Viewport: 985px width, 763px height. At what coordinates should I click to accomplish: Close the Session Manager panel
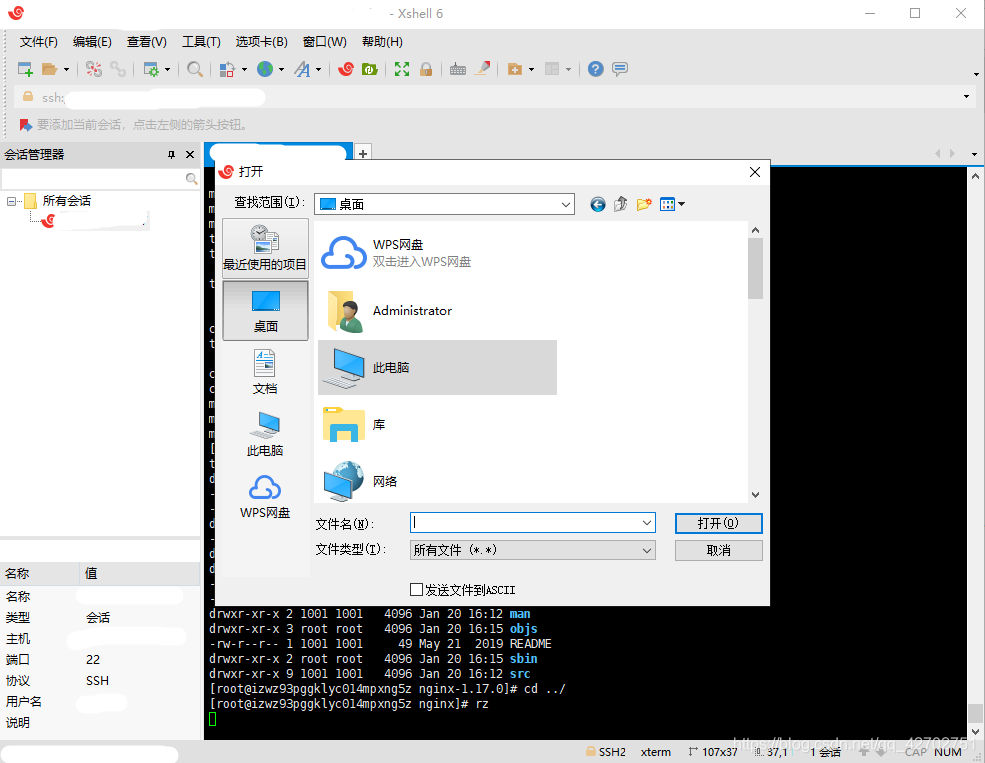190,154
